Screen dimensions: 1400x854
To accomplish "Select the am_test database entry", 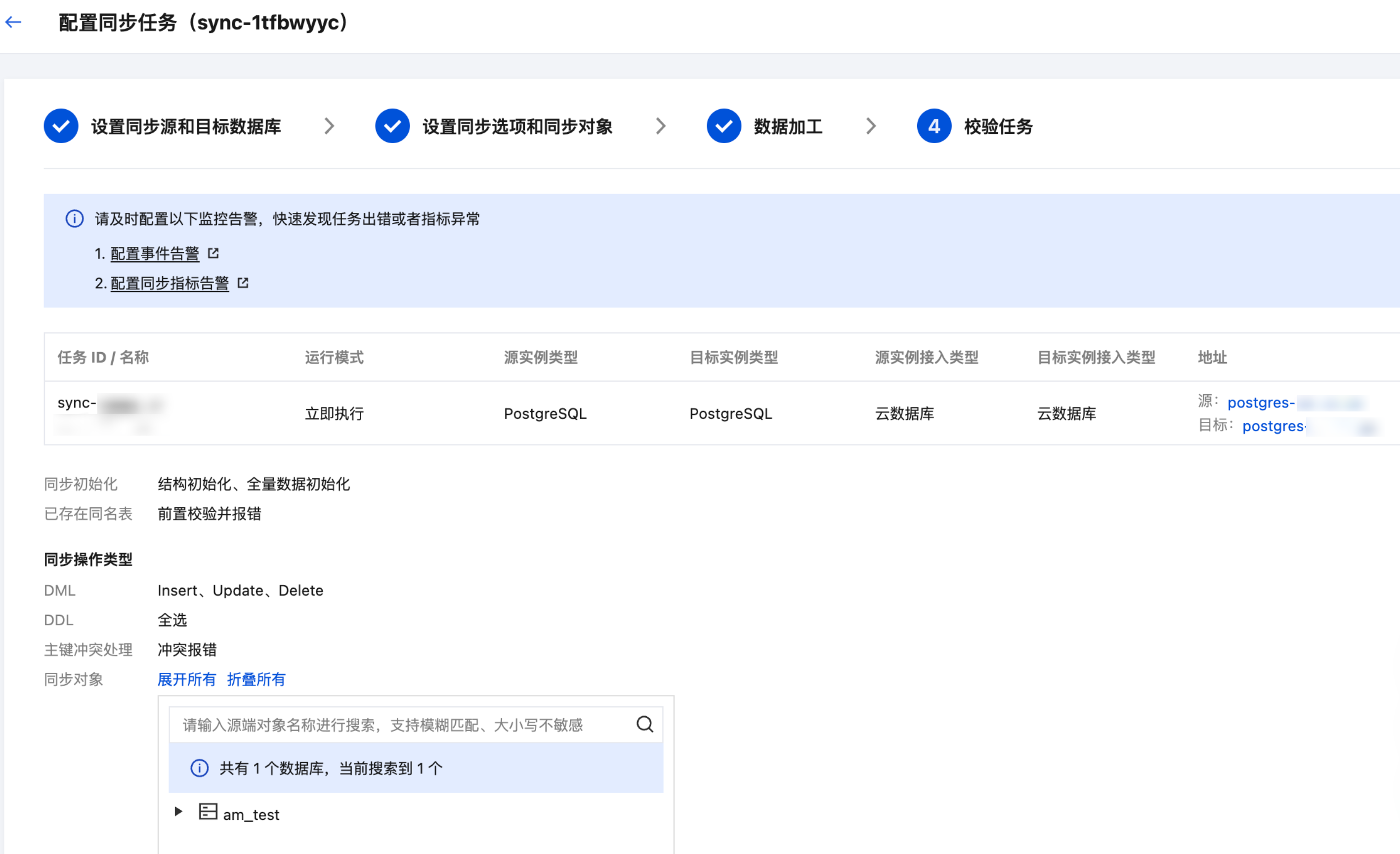I will (251, 814).
